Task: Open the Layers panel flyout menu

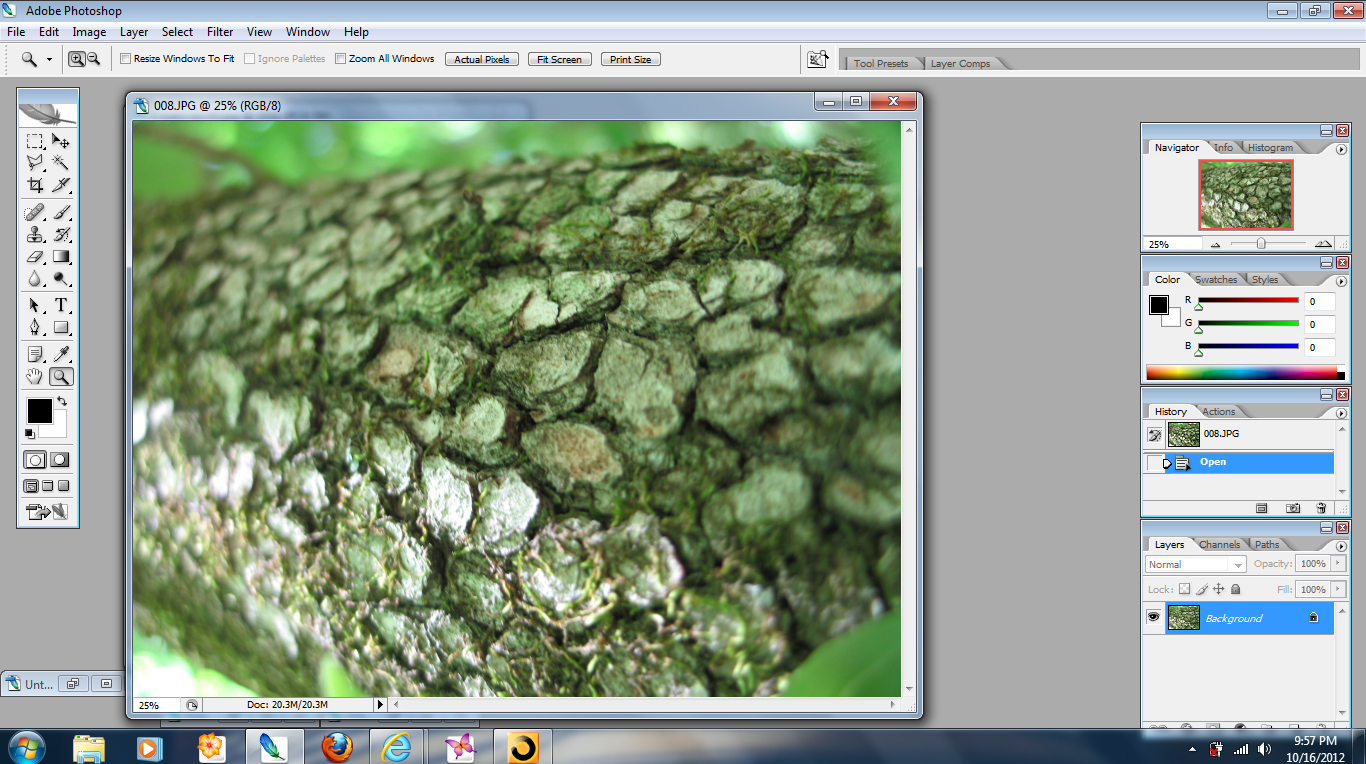Action: tap(1341, 547)
